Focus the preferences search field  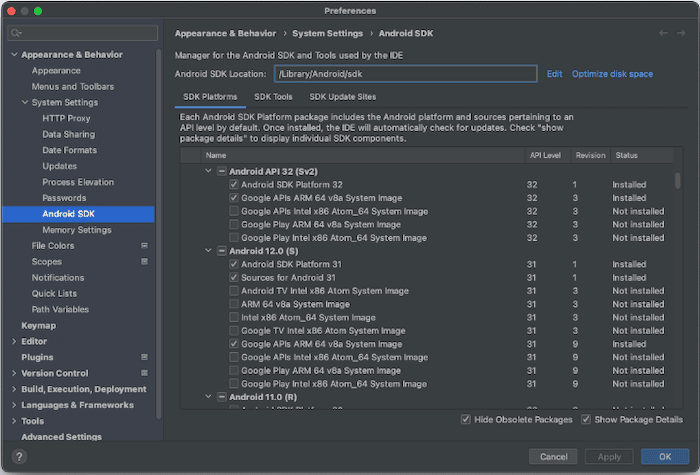83,33
